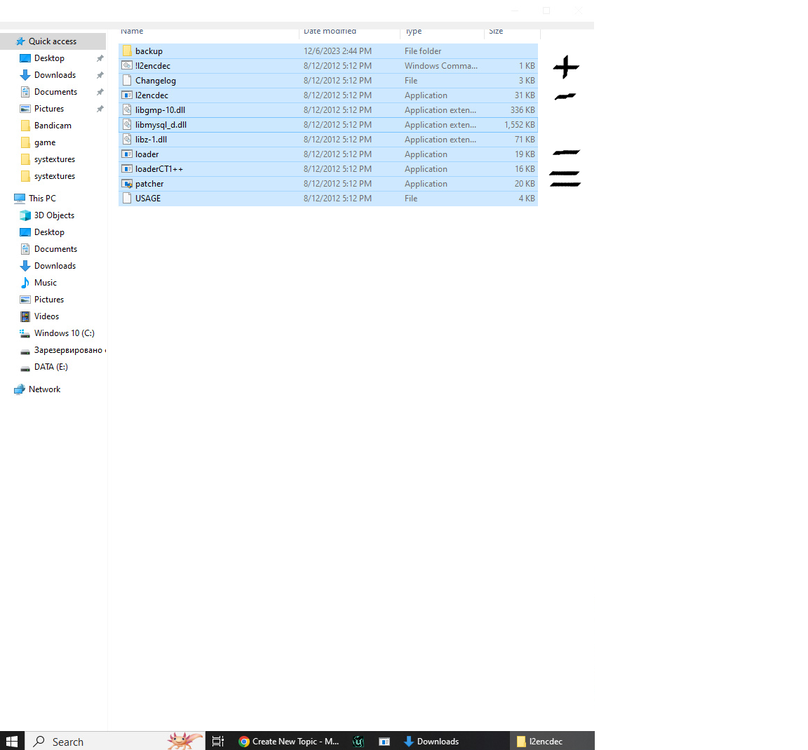Open Unreal Engine icon in taskbar

pyautogui.click(x=358, y=741)
